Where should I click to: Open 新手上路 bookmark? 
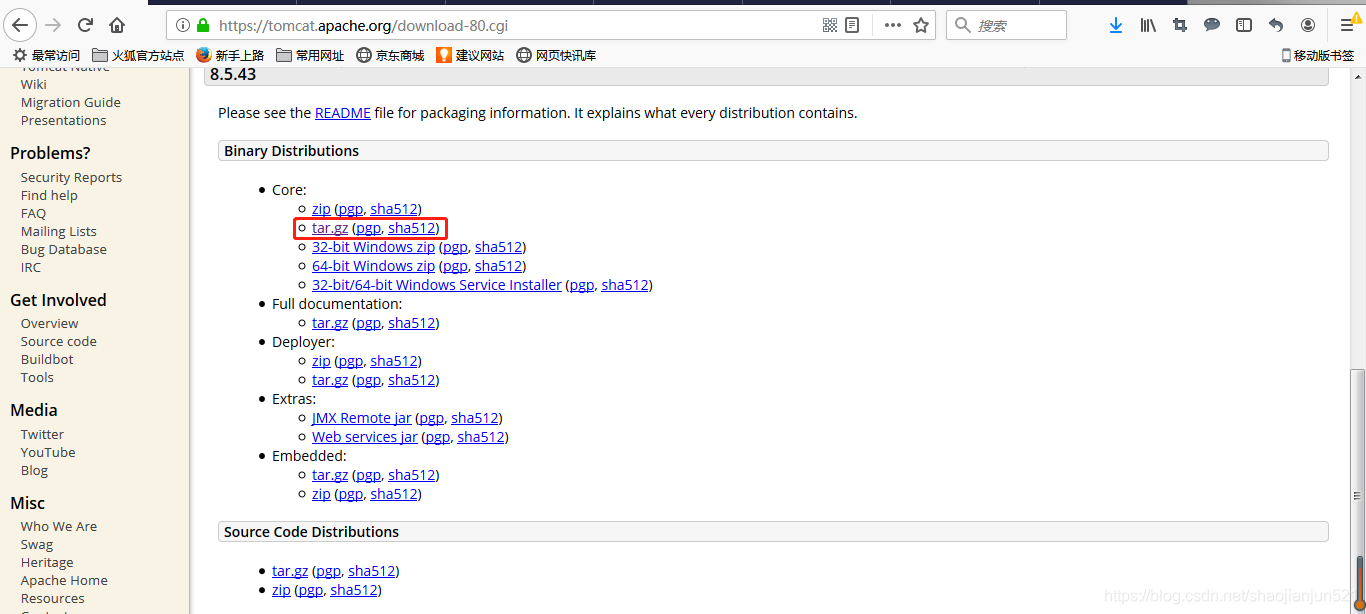(230, 55)
